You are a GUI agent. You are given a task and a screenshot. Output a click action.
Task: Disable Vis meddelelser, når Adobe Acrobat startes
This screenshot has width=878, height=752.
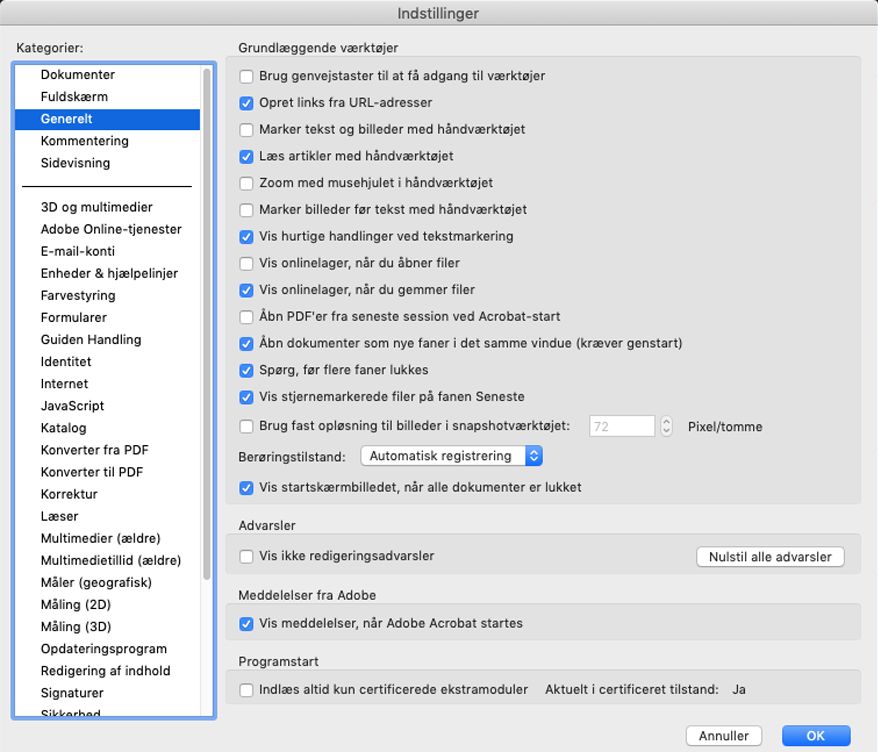pos(245,622)
